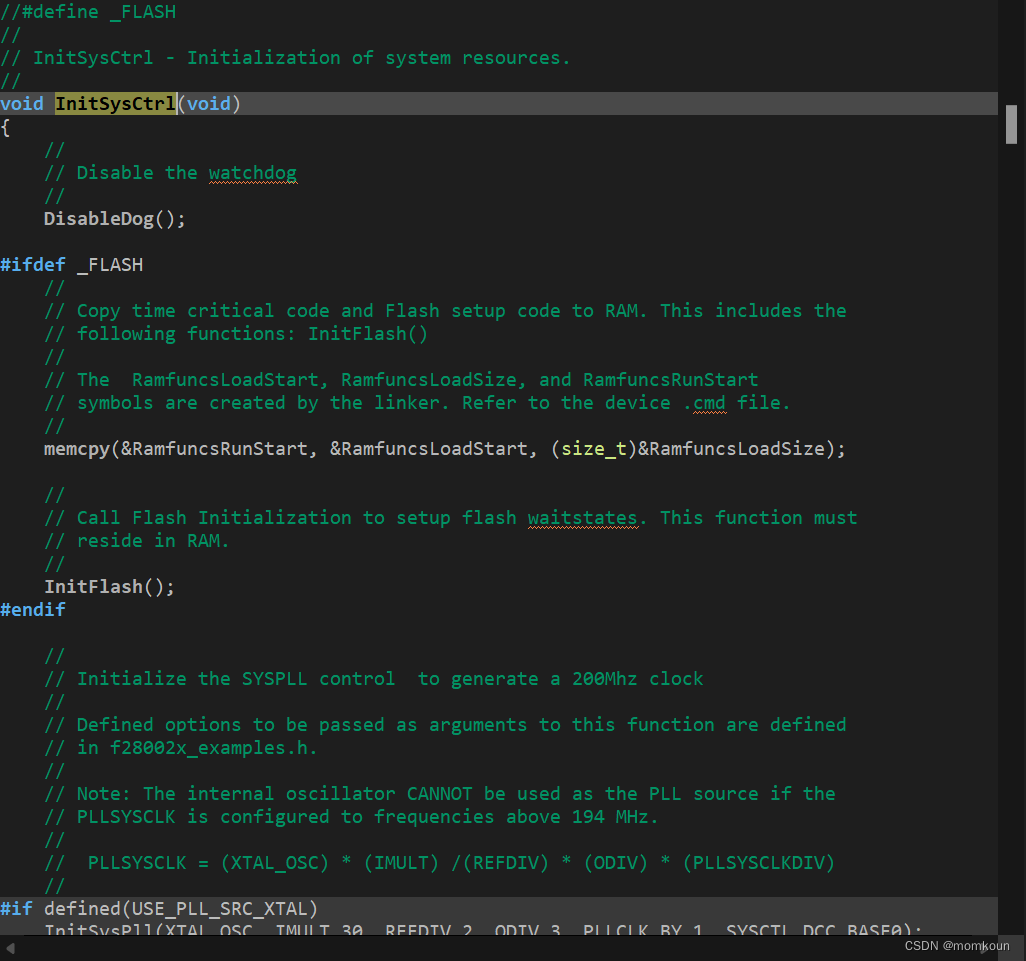Screen dimensions: 1026x961
Task: Click the DisableDog(); function call
Action: coord(115,218)
